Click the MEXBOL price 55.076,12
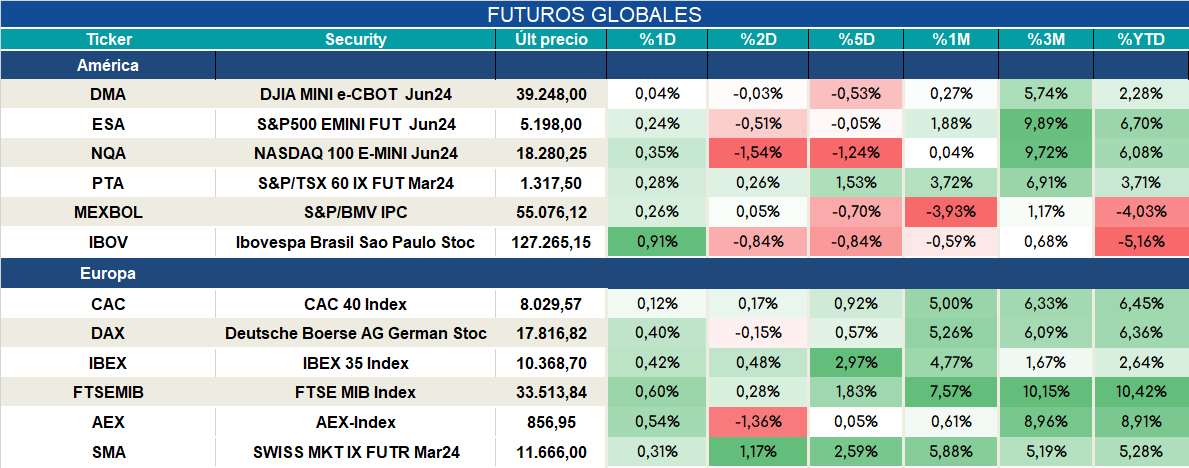 pos(551,213)
